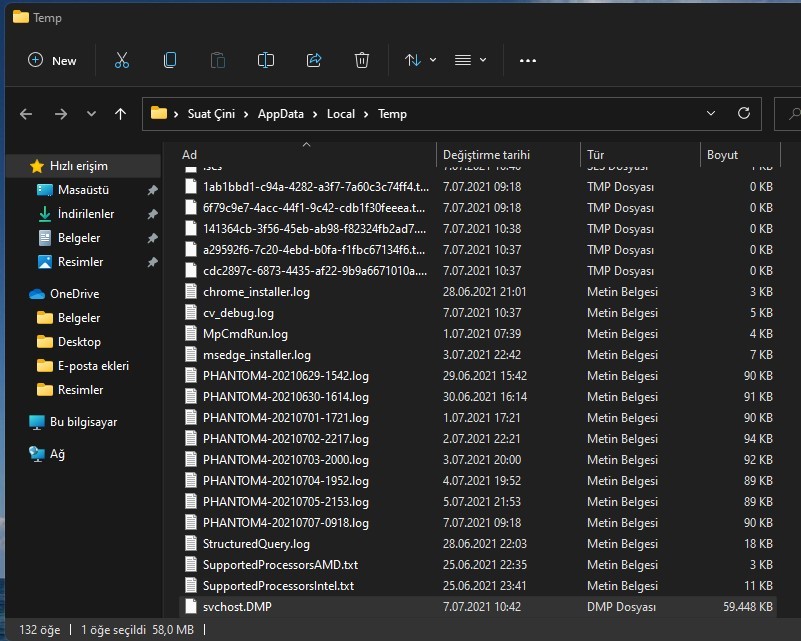This screenshot has width=801, height=641.
Task: Open address bar history dropdown
Action: click(710, 114)
